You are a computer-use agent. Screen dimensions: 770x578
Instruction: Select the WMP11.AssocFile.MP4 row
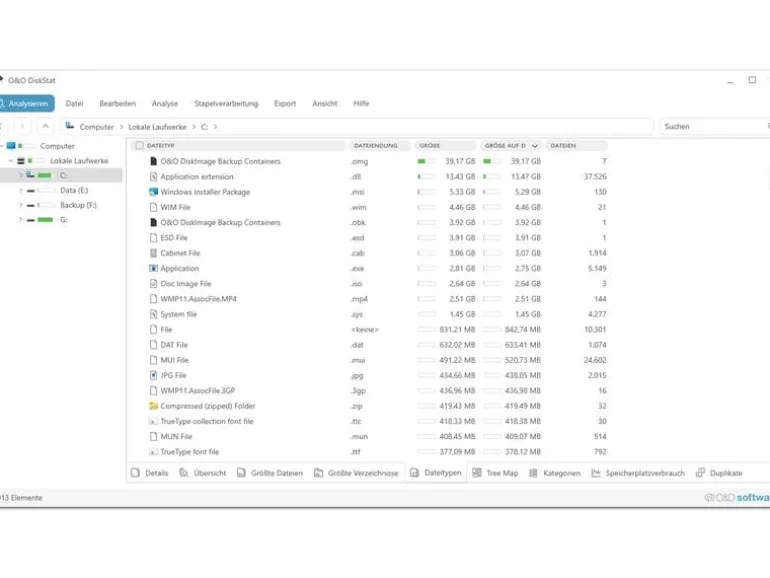[x=369, y=299]
